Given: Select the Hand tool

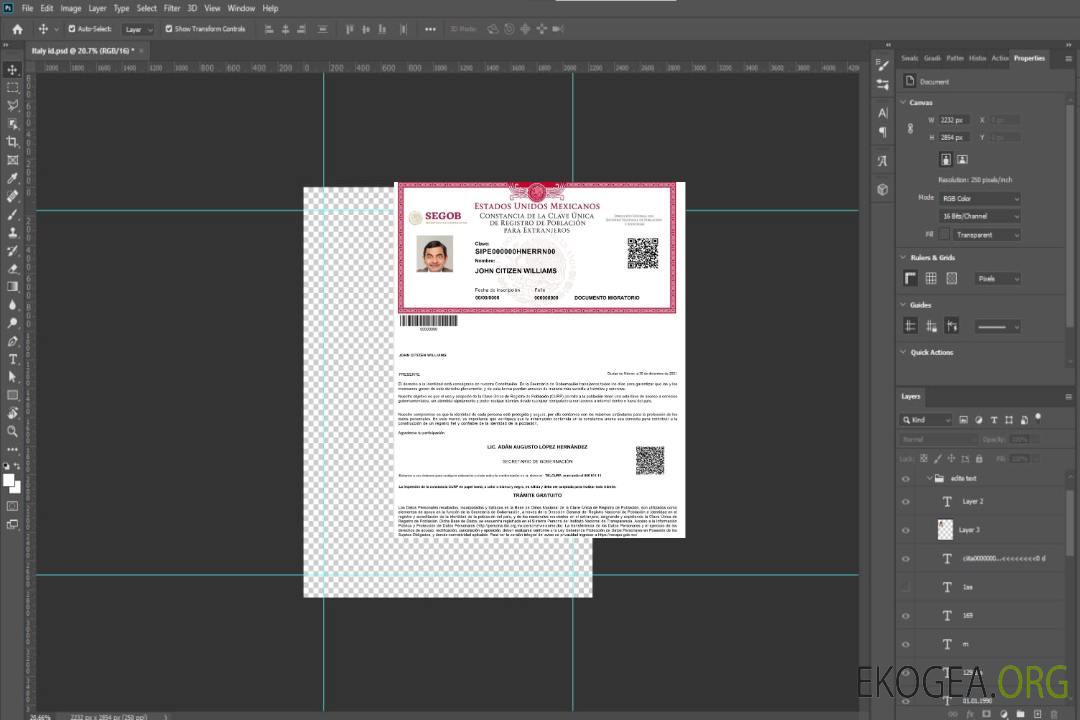Looking at the screenshot, I should 12,413.
